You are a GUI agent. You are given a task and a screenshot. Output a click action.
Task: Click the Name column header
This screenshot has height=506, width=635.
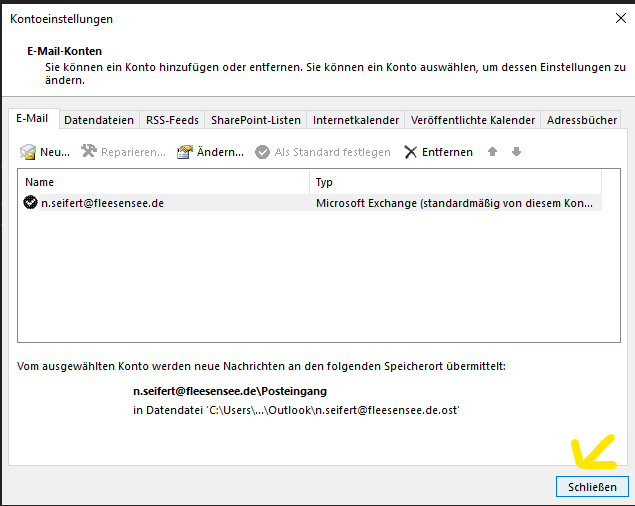164,182
